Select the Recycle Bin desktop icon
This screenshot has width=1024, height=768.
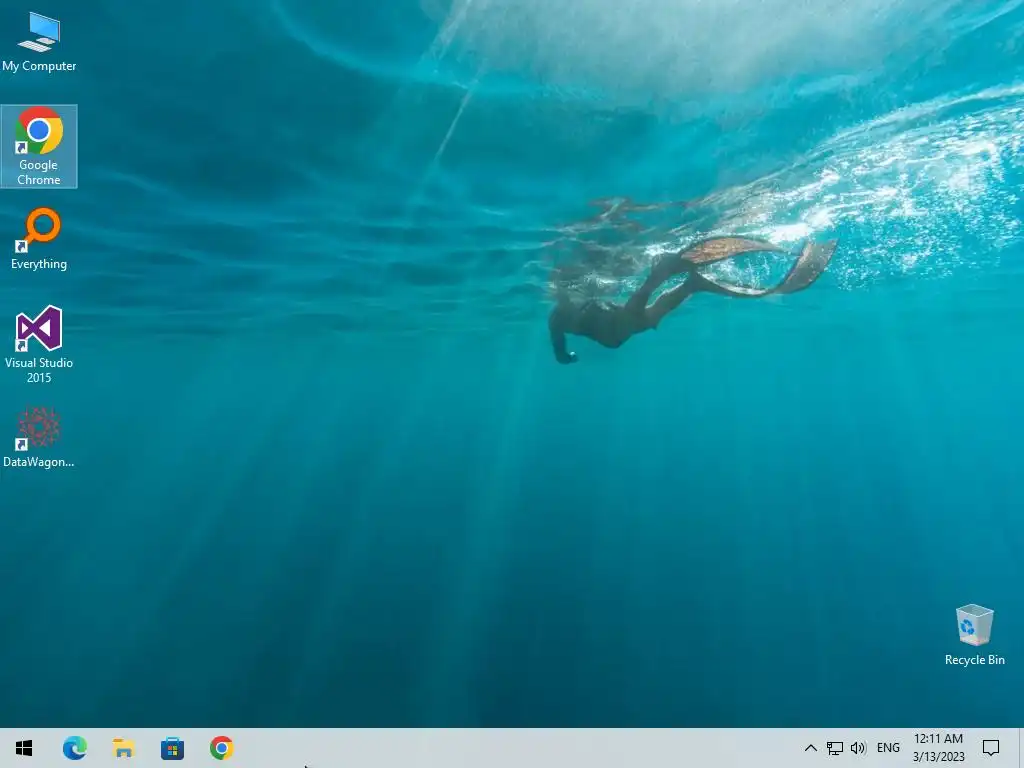(974, 635)
